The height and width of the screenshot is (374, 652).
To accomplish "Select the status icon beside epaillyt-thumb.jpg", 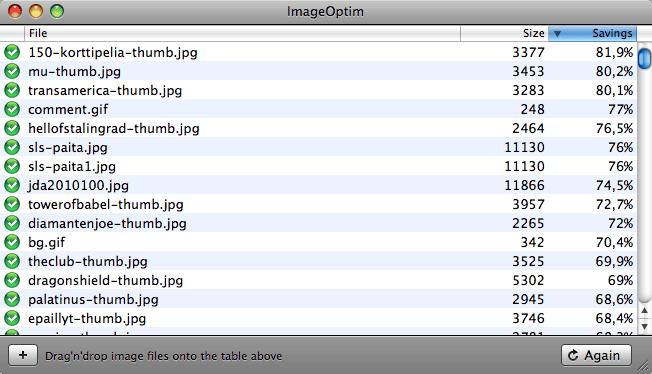I will (x=12, y=318).
